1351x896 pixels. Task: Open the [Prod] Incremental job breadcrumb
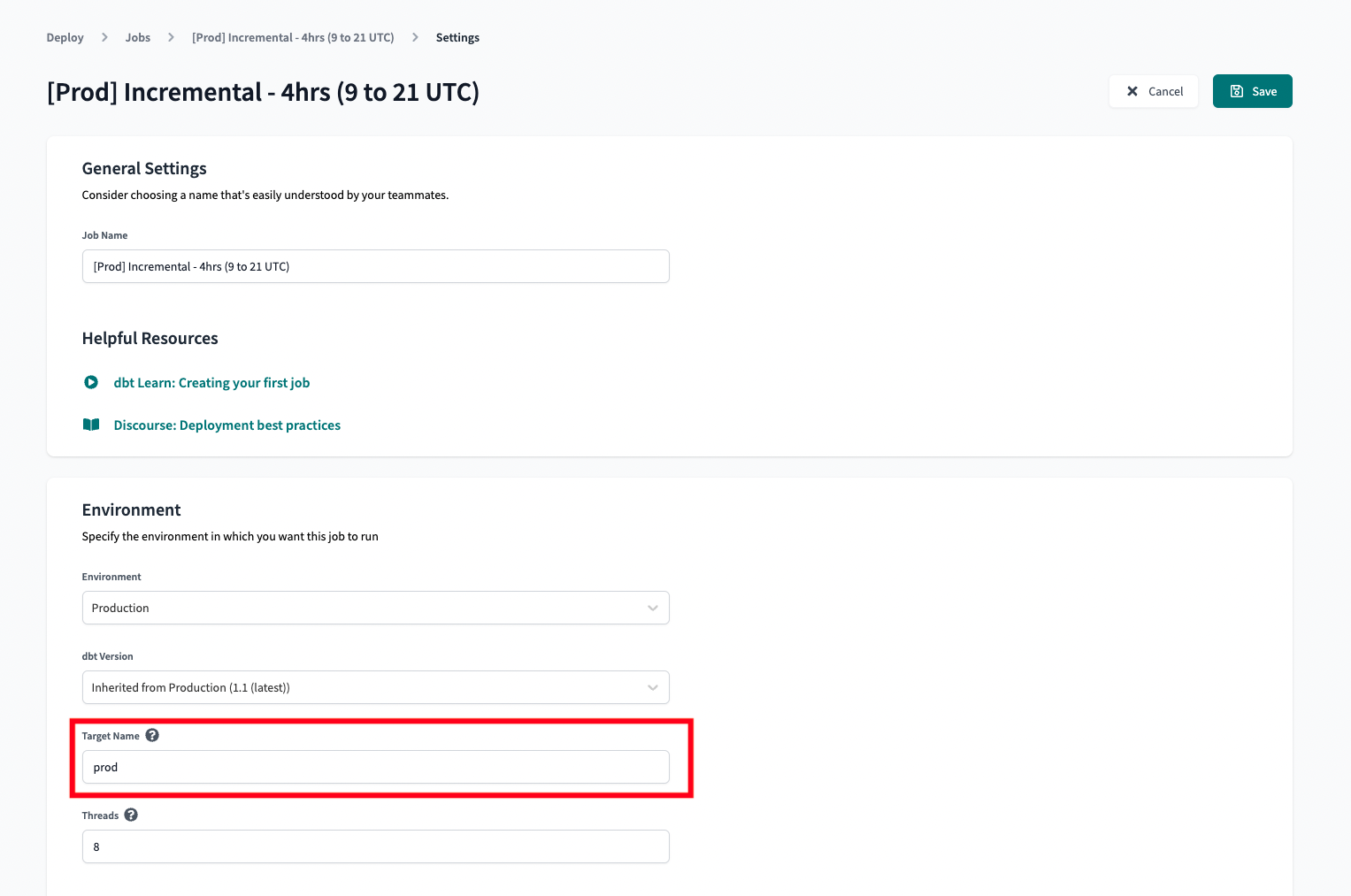293,37
